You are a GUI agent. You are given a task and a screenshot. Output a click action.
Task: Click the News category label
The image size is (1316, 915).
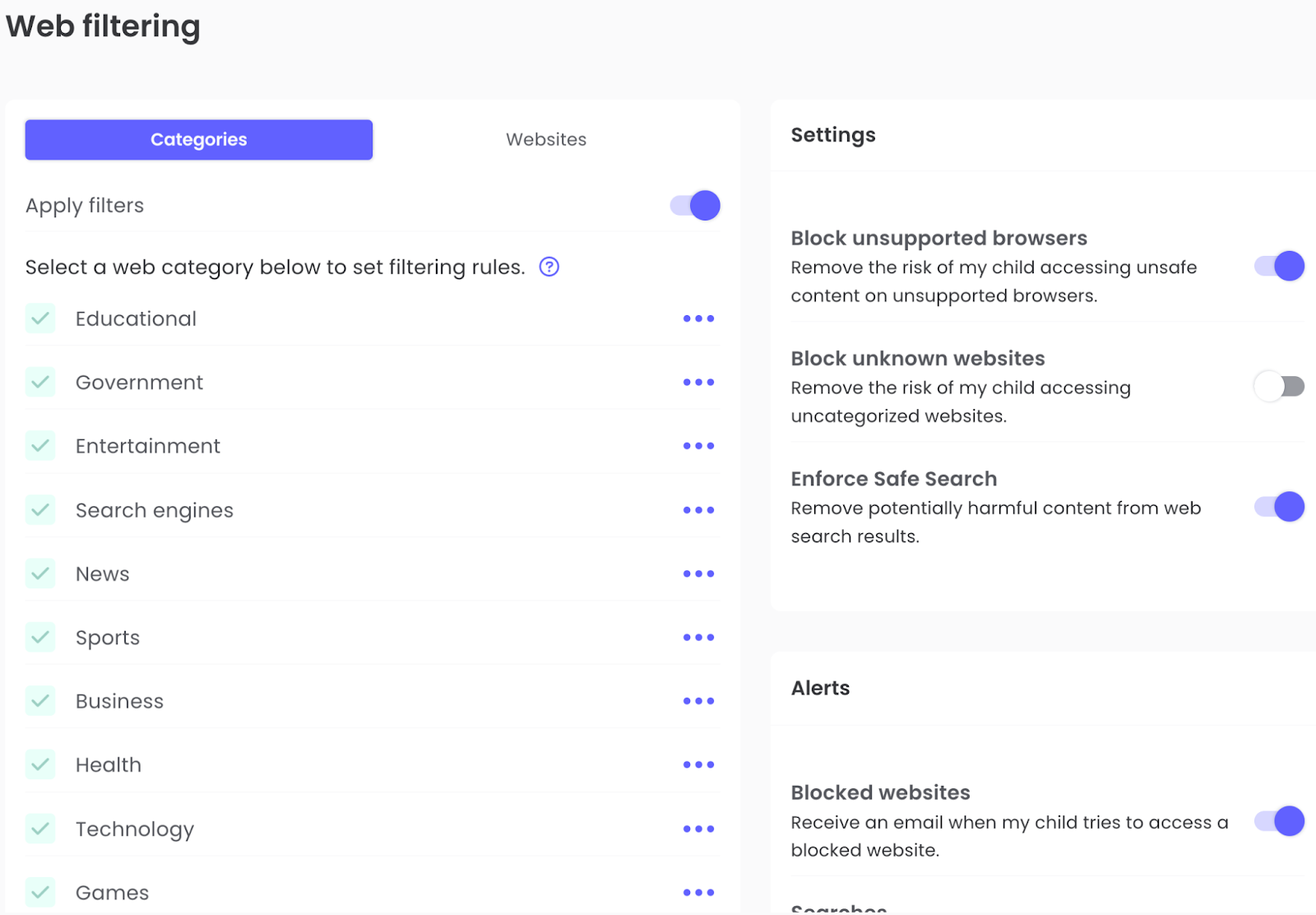103,574
